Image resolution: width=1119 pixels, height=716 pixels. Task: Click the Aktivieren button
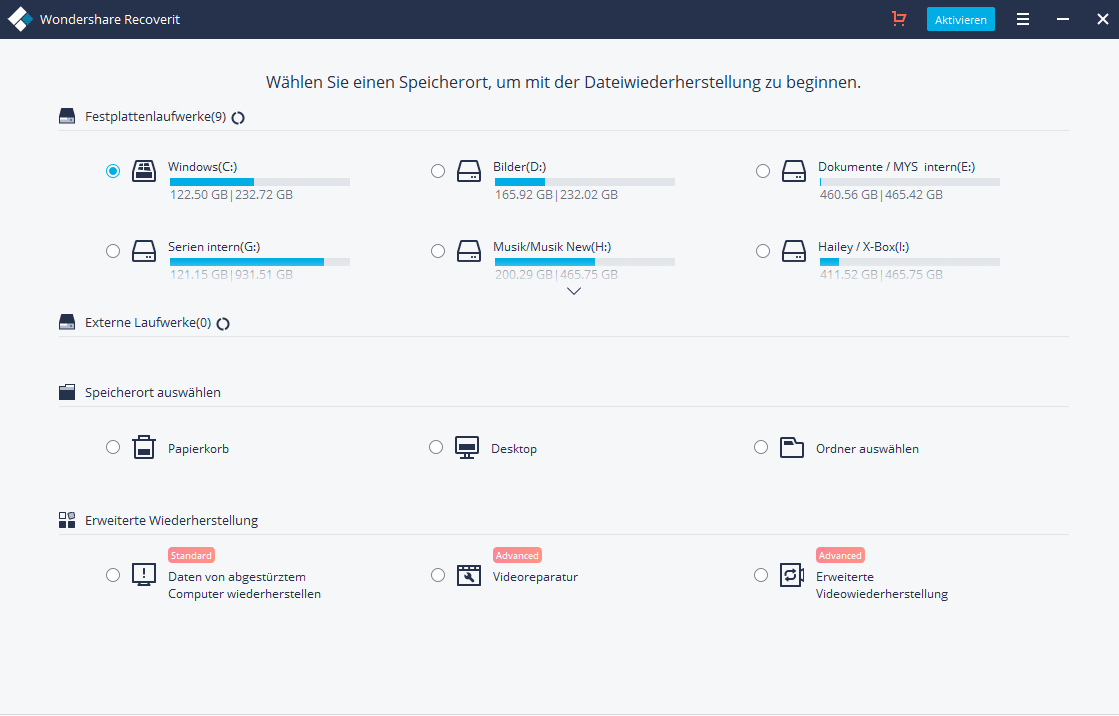click(960, 19)
